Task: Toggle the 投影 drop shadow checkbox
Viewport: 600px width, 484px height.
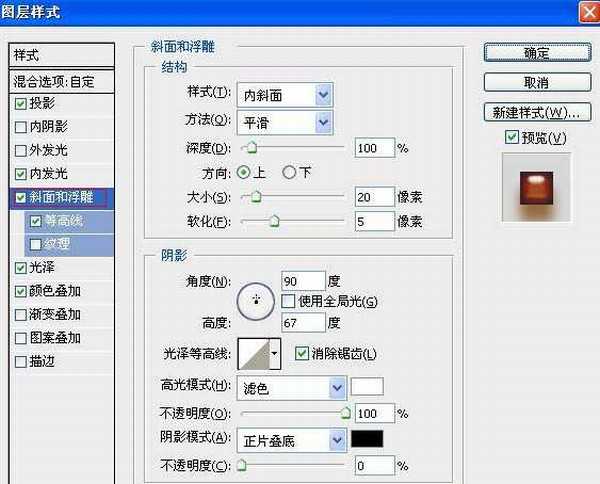Action: 21,103
